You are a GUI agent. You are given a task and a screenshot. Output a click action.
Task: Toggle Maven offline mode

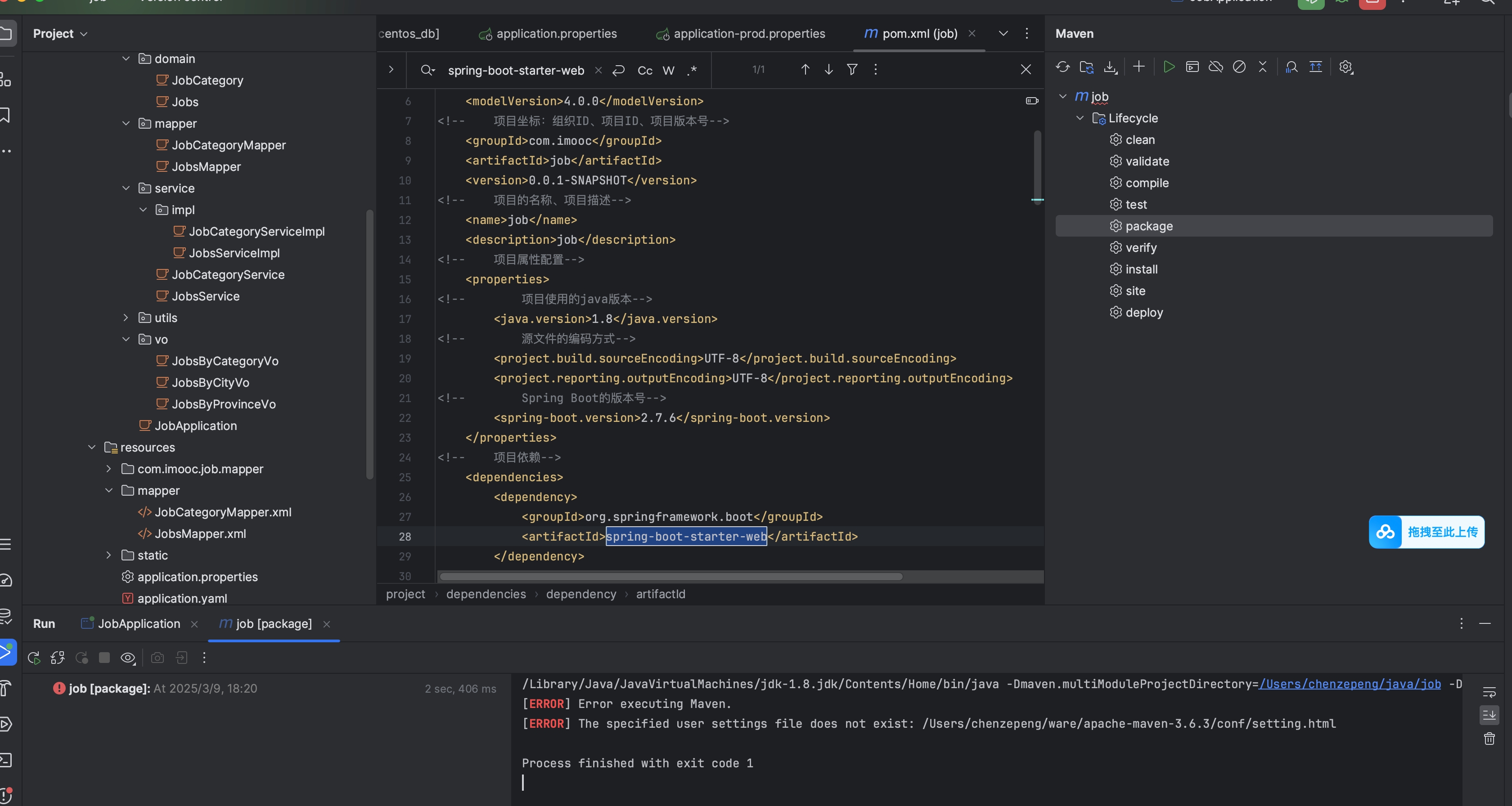click(x=1215, y=67)
